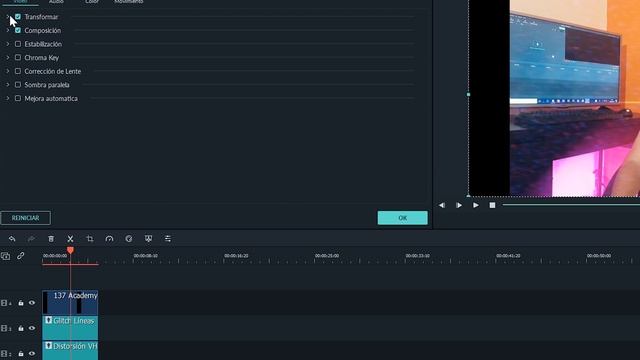This screenshot has height=360, width=640.
Task: Click the 00:00:00:00 mark on the ruler
Action: tap(55, 256)
